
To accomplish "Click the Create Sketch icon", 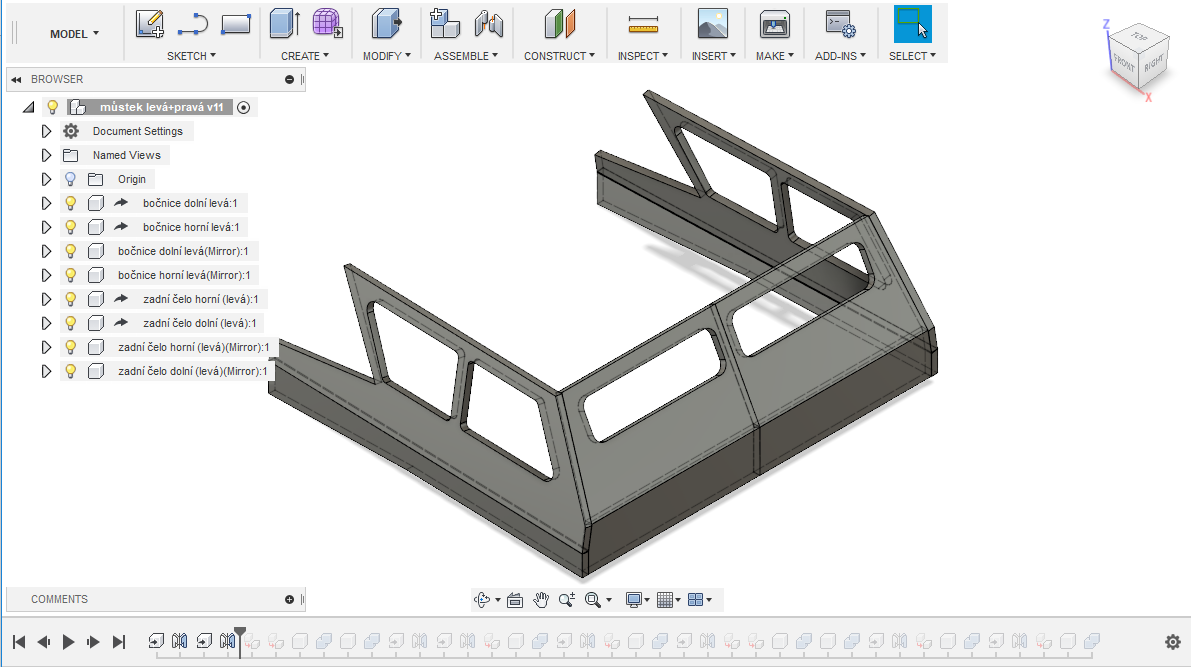I will pyautogui.click(x=150, y=23).
